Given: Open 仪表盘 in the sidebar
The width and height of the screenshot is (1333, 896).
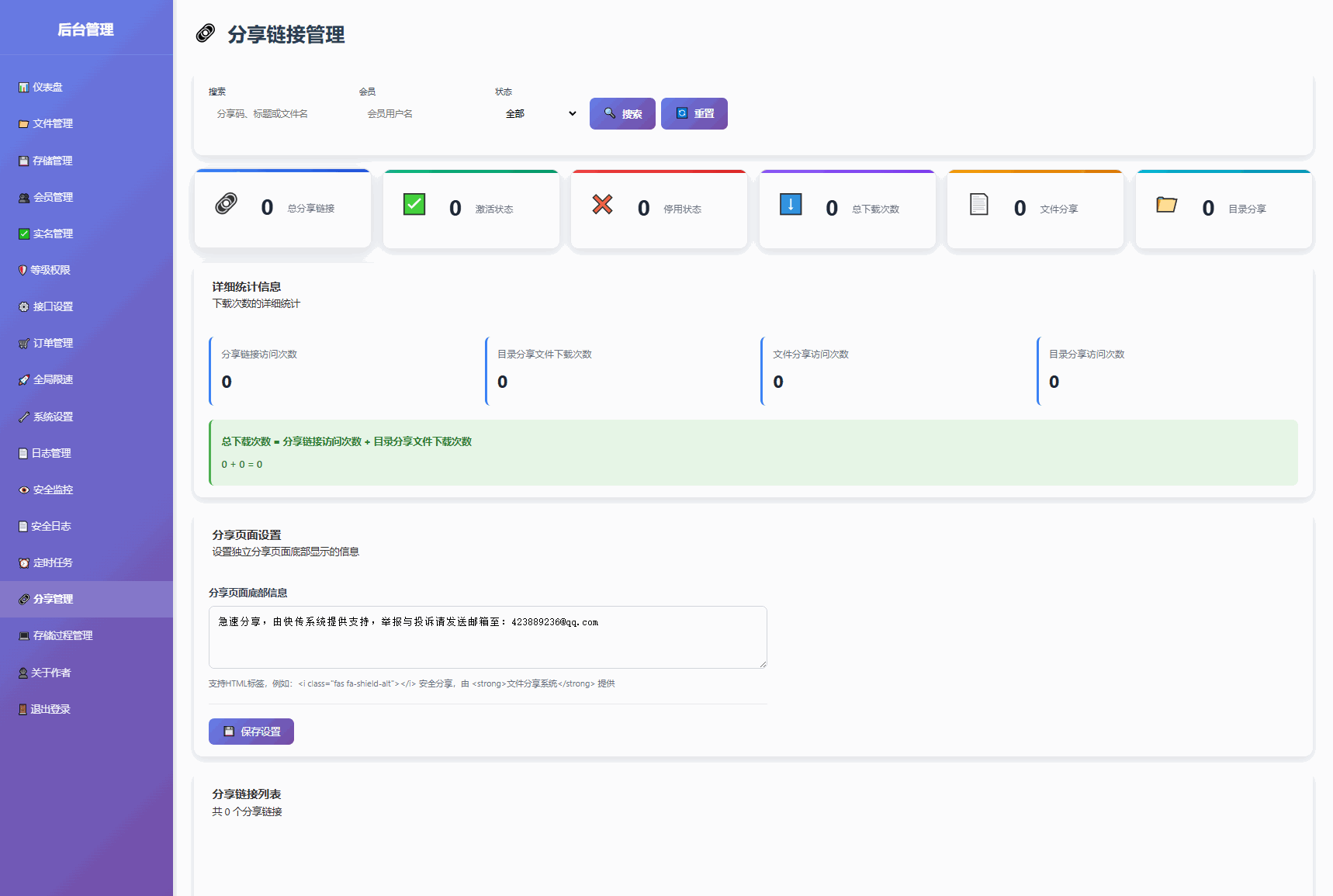Looking at the screenshot, I should [47, 88].
